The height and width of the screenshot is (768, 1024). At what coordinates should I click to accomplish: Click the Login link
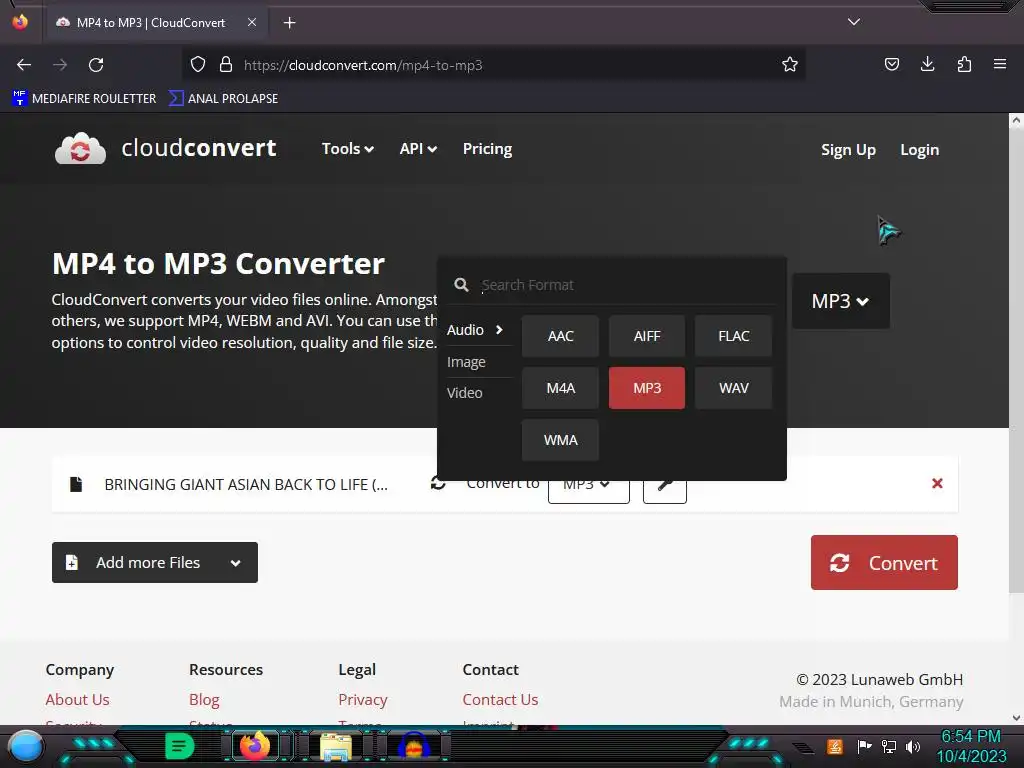[920, 150]
